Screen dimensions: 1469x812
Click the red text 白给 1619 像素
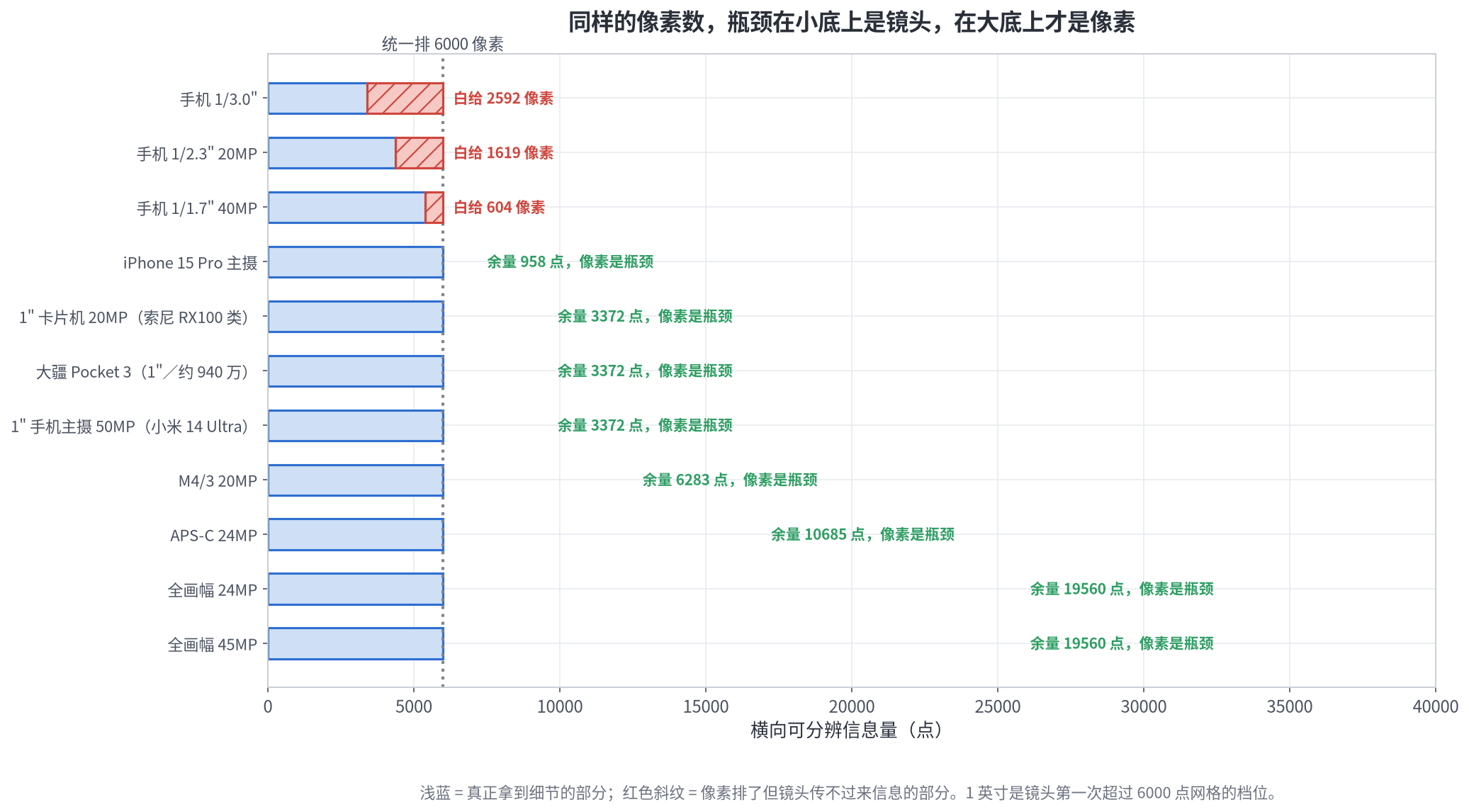[504, 153]
